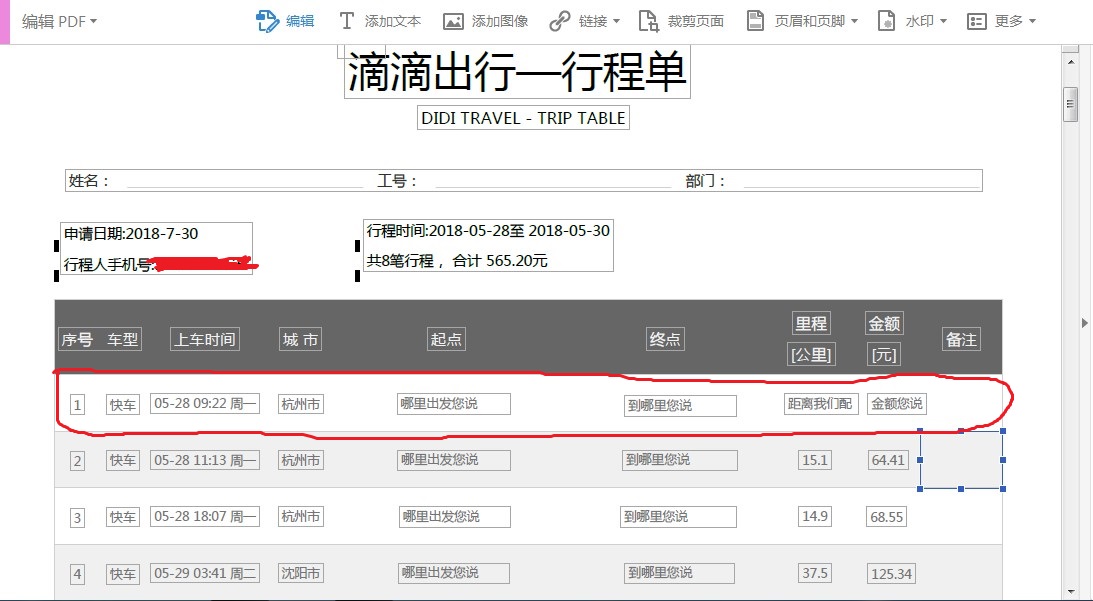The image size is (1093, 601).
Task: Click the 64.41 amount value
Action: pos(888,460)
